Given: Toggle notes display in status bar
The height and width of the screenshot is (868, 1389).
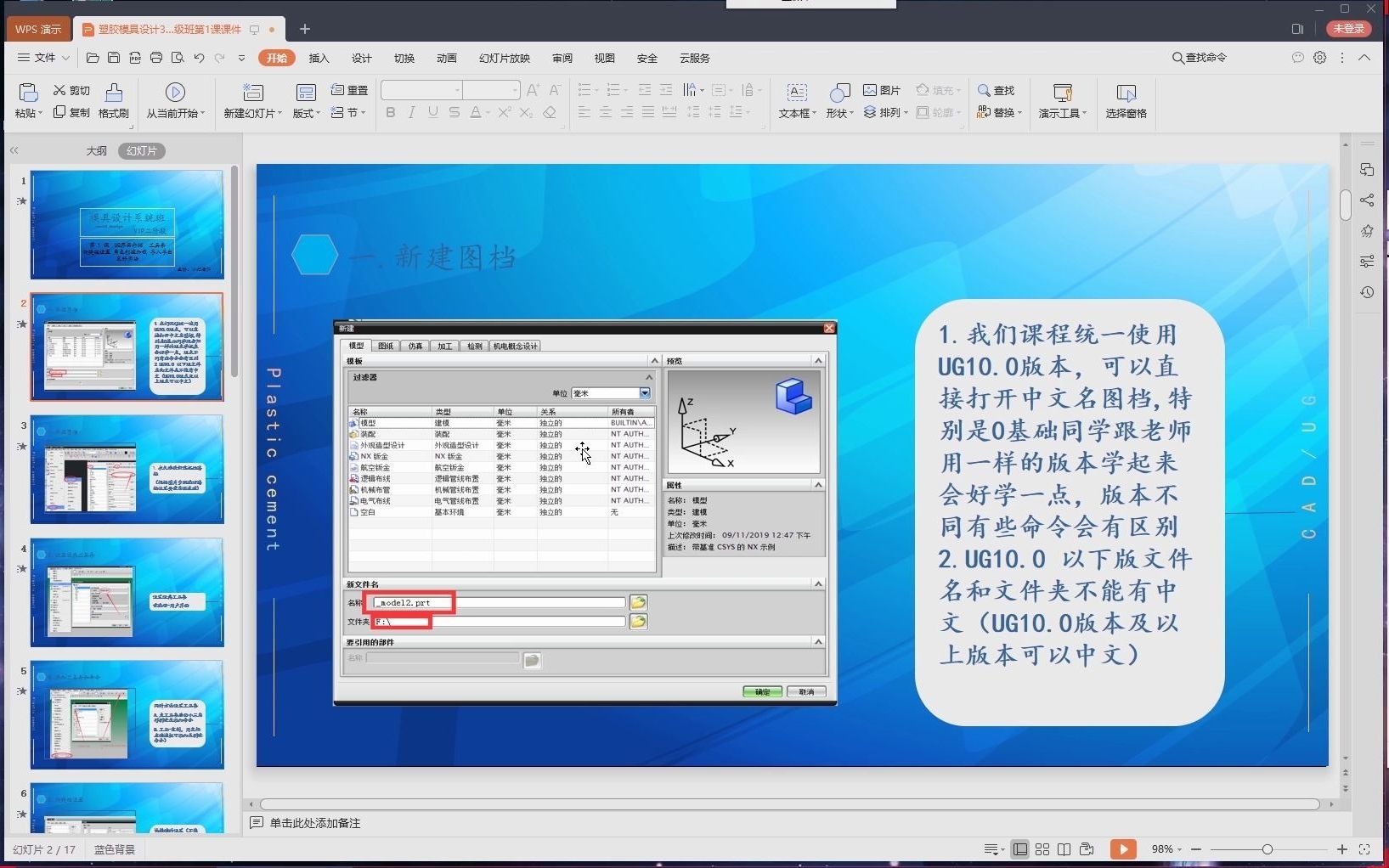Looking at the screenshot, I should 993,849.
